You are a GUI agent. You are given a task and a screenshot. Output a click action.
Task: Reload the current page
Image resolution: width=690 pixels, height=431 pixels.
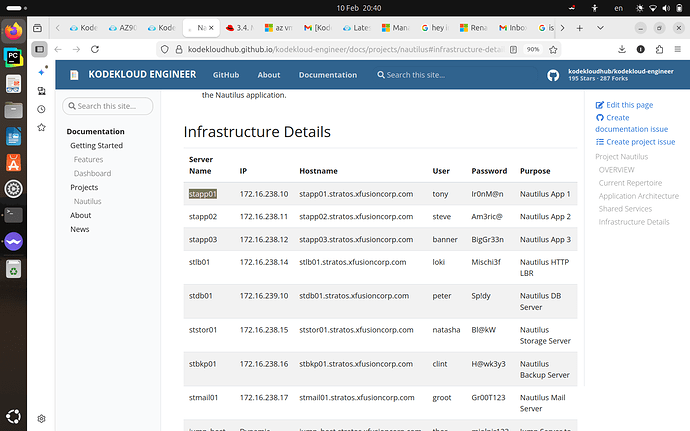pos(95,49)
